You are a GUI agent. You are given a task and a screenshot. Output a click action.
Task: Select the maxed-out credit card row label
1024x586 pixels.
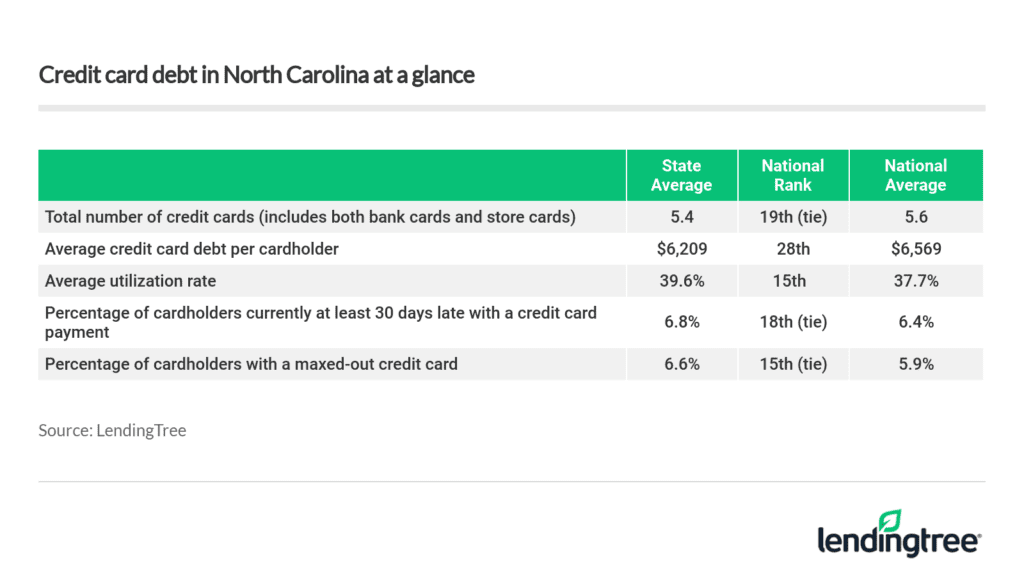251,364
